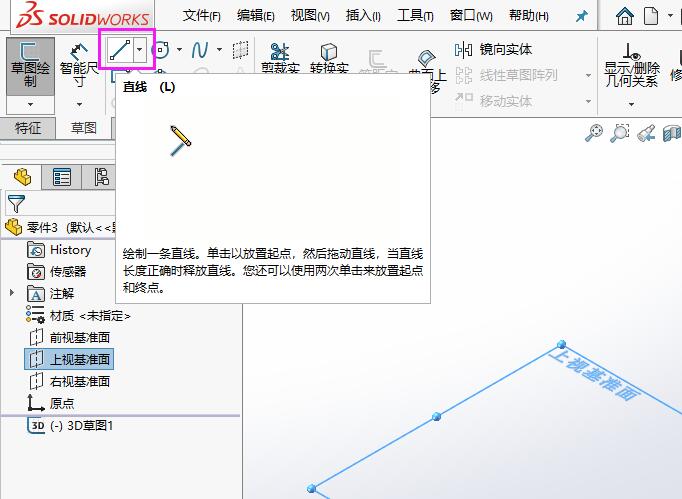The height and width of the screenshot is (499, 682).
Task: Open the 帮助(H) menu
Action: tap(528, 16)
